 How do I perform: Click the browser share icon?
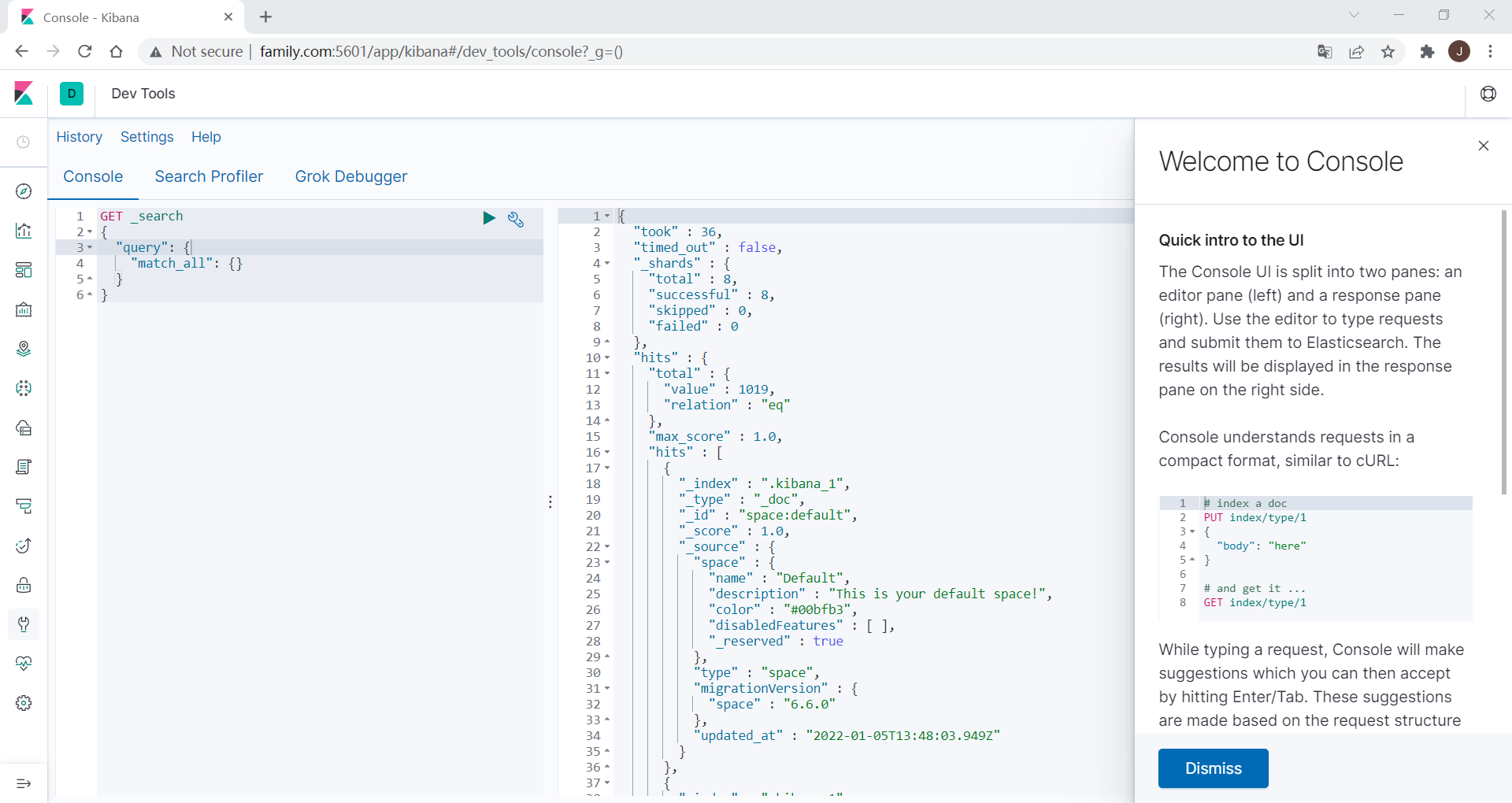pyautogui.click(x=1356, y=52)
